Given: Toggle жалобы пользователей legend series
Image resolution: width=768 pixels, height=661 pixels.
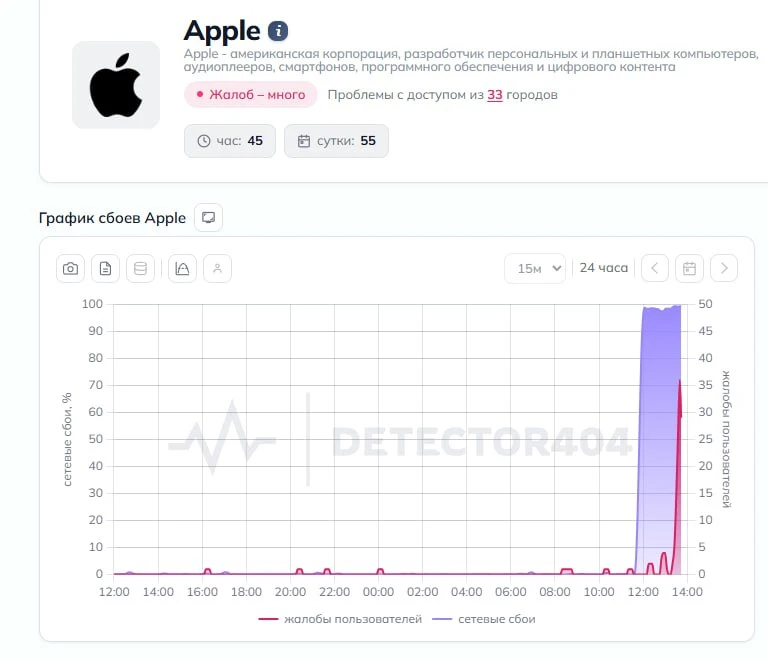Looking at the screenshot, I should pos(340,619).
